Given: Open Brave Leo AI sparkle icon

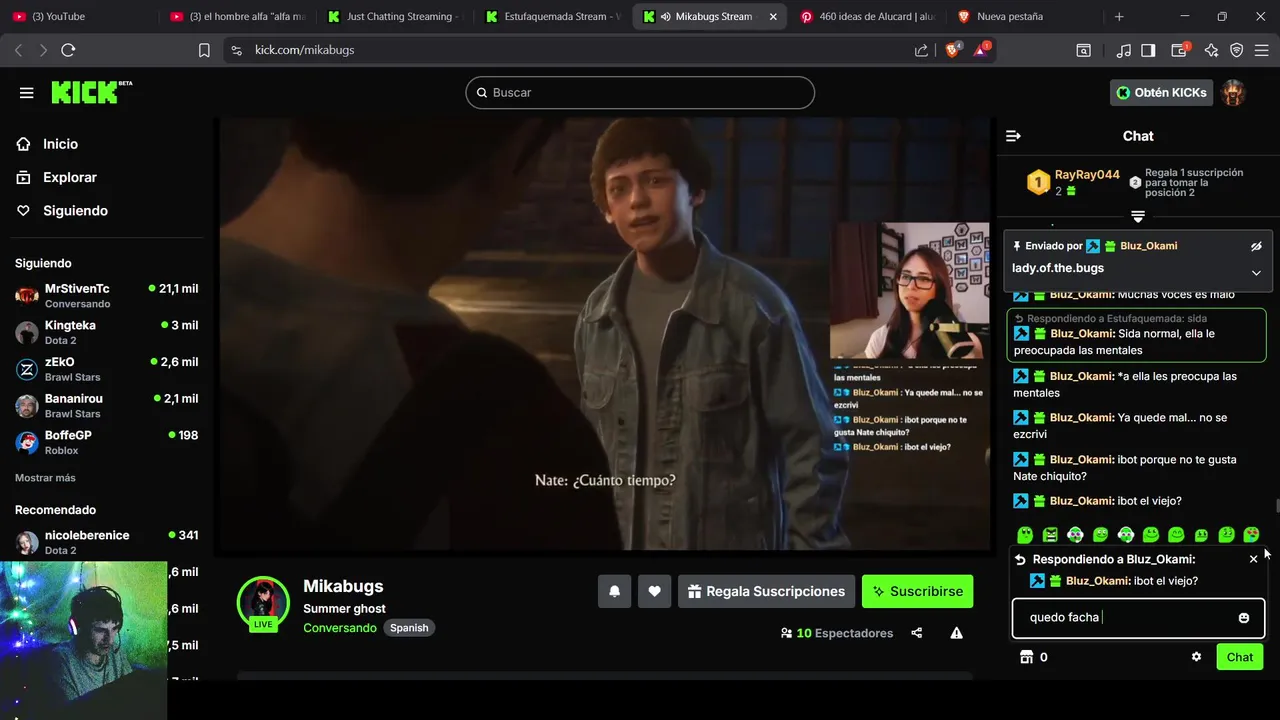Looking at the screenshot, I should tap(1212, 50).
